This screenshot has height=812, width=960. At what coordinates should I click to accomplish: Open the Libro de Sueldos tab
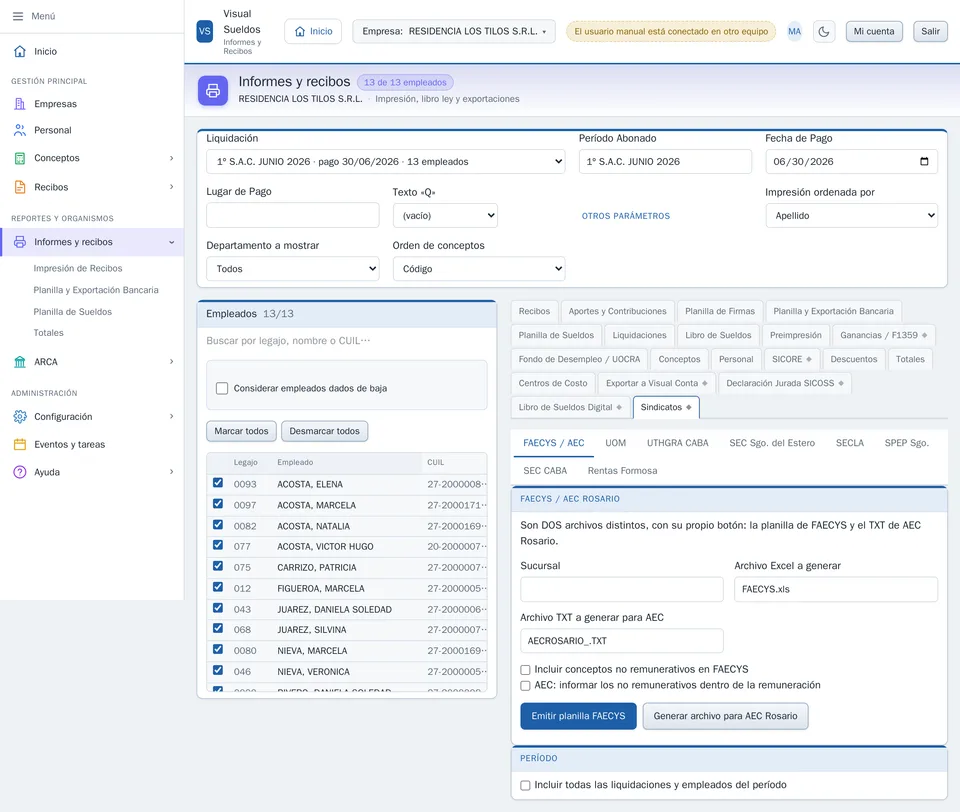[x=718, y=335]
